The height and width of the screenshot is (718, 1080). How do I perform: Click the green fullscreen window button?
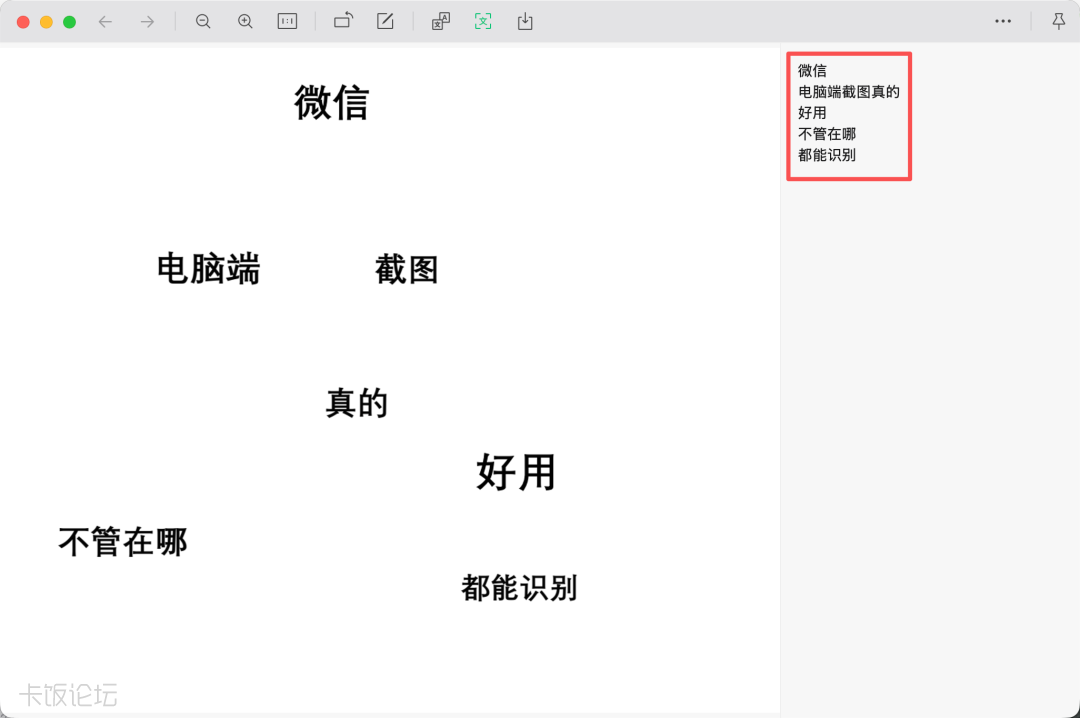70,22
